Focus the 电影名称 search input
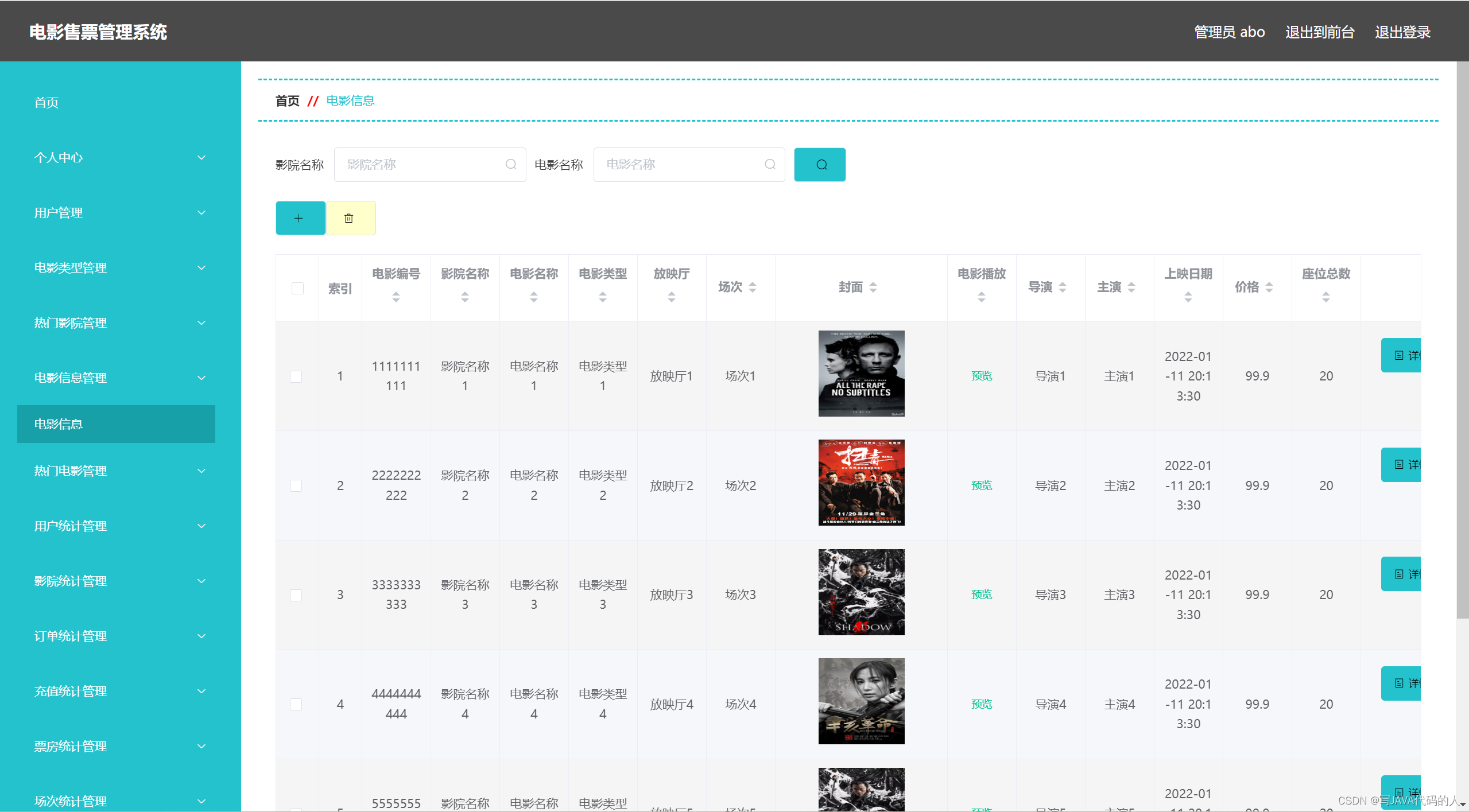 pyautogui.click(x=689, y=165)
